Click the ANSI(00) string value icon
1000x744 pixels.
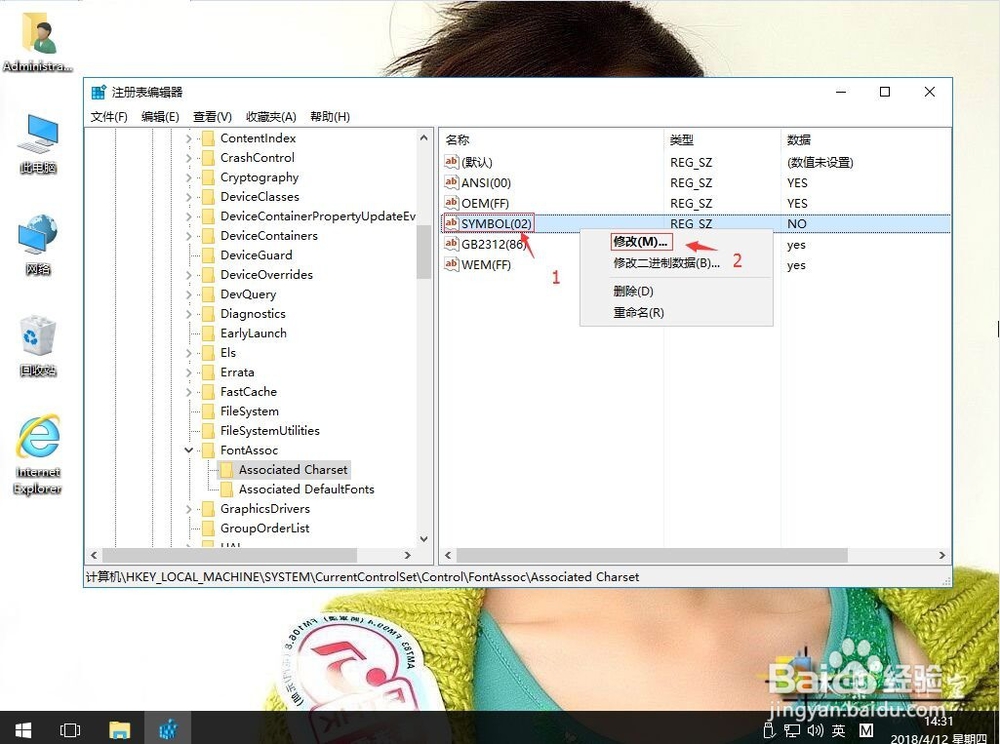coord(452,182)
